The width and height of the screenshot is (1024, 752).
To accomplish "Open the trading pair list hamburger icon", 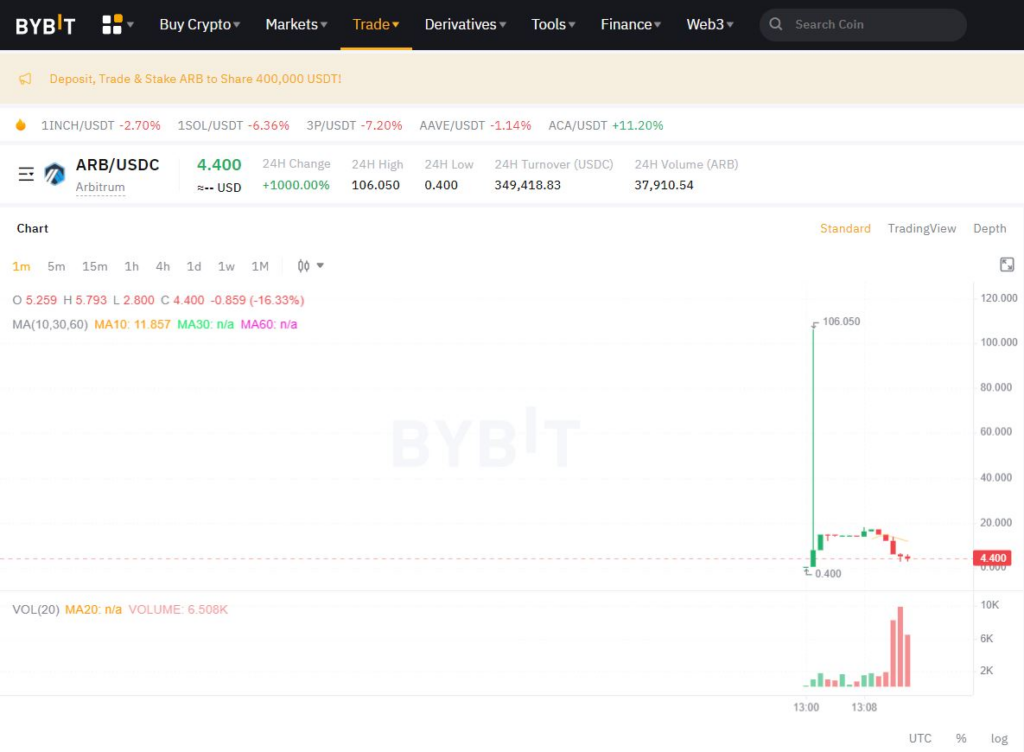I will tap(26, 175).
